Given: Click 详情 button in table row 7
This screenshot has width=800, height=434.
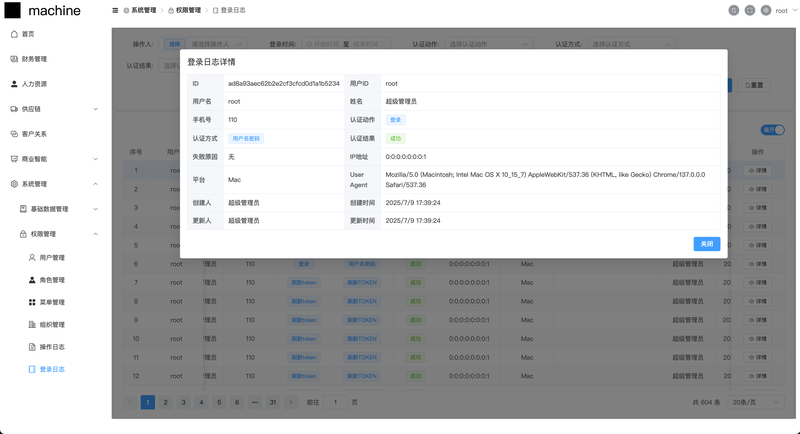Looking at the screenshot, I should click(758, 282).
